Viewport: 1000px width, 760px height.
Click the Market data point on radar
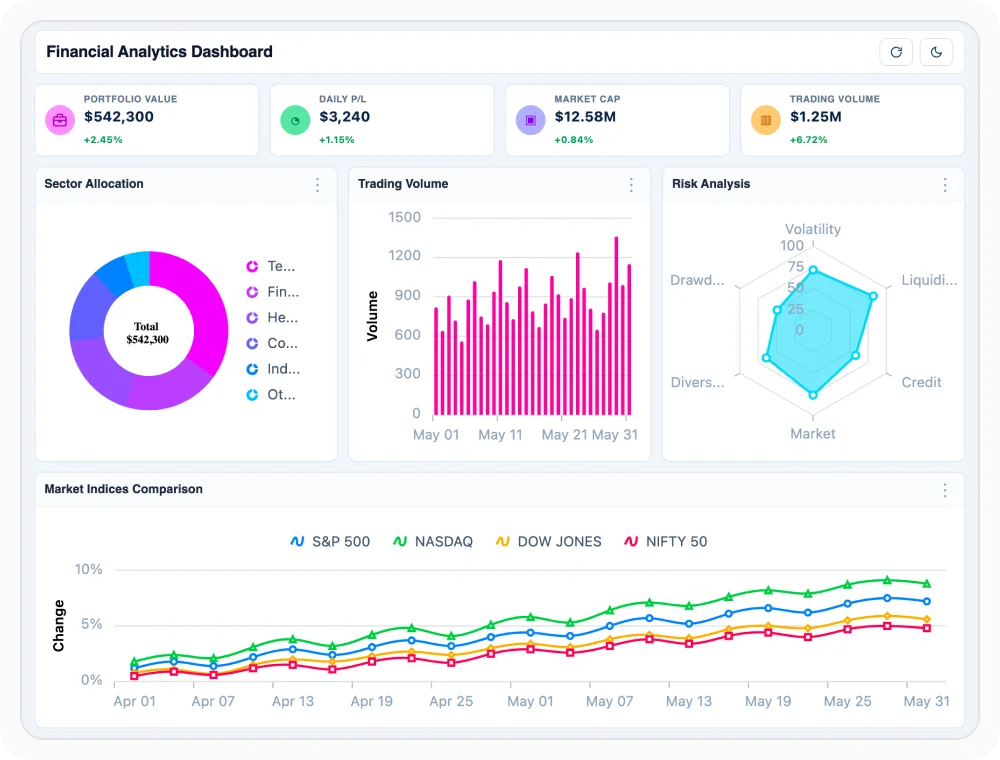pyautogui.click(x=812, y=395)
